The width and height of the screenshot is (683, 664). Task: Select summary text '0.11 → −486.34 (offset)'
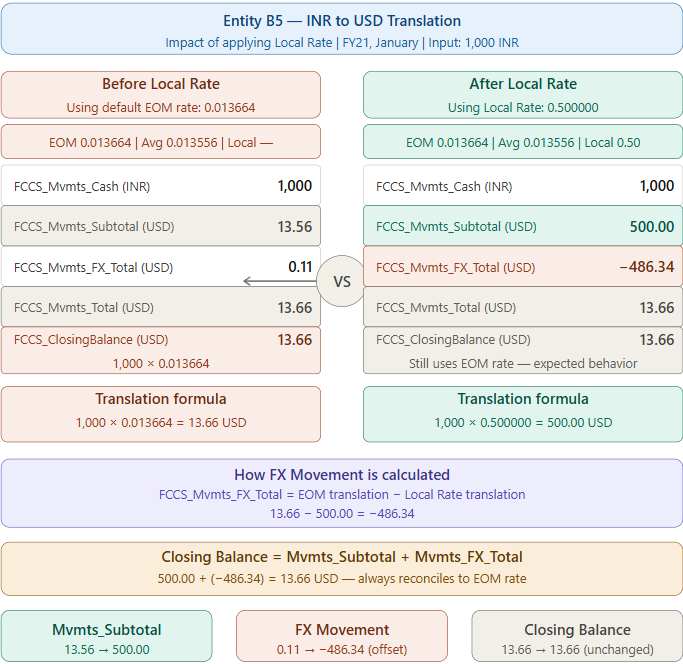click(x=342, y=650)
